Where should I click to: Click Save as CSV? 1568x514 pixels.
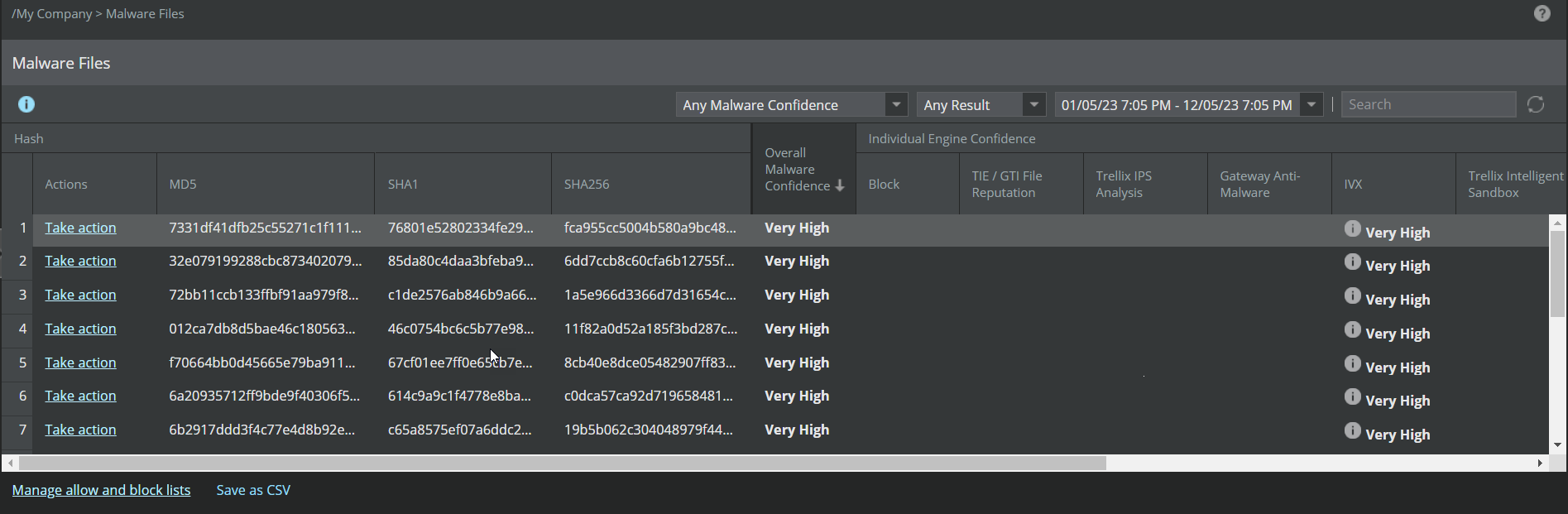[x=253, y=490]
